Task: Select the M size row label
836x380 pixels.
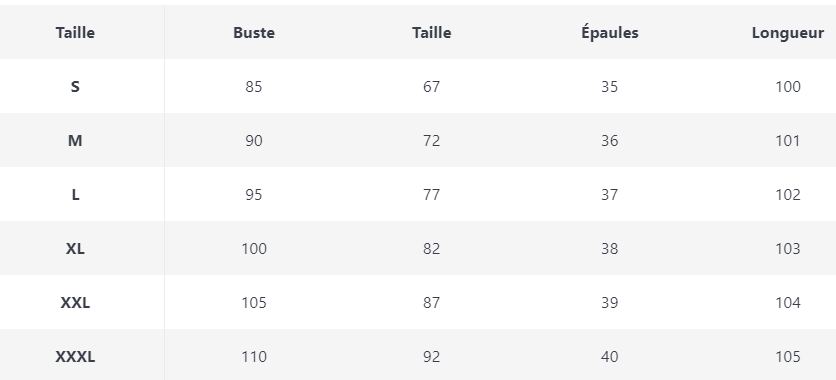Action: click(x=75, y=141)
